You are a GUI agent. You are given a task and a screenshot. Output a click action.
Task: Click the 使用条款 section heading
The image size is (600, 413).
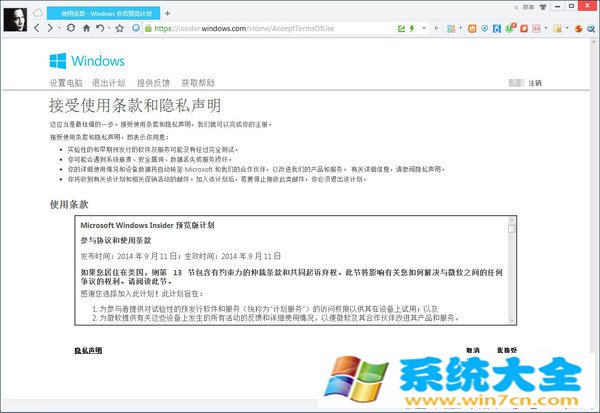click(69, 204)
